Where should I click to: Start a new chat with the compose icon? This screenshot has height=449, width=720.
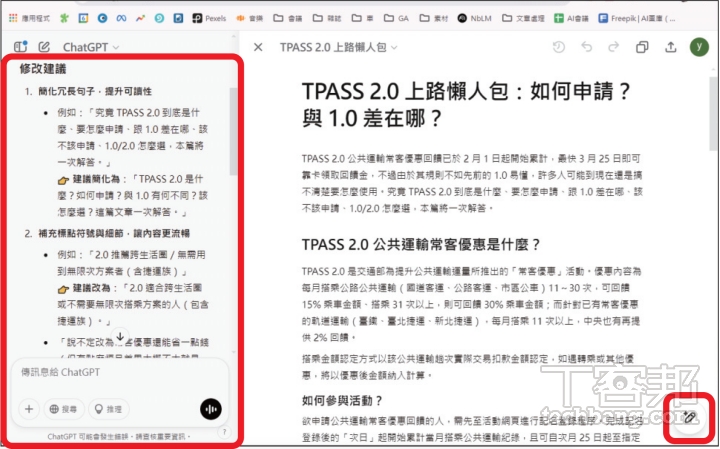44,47
